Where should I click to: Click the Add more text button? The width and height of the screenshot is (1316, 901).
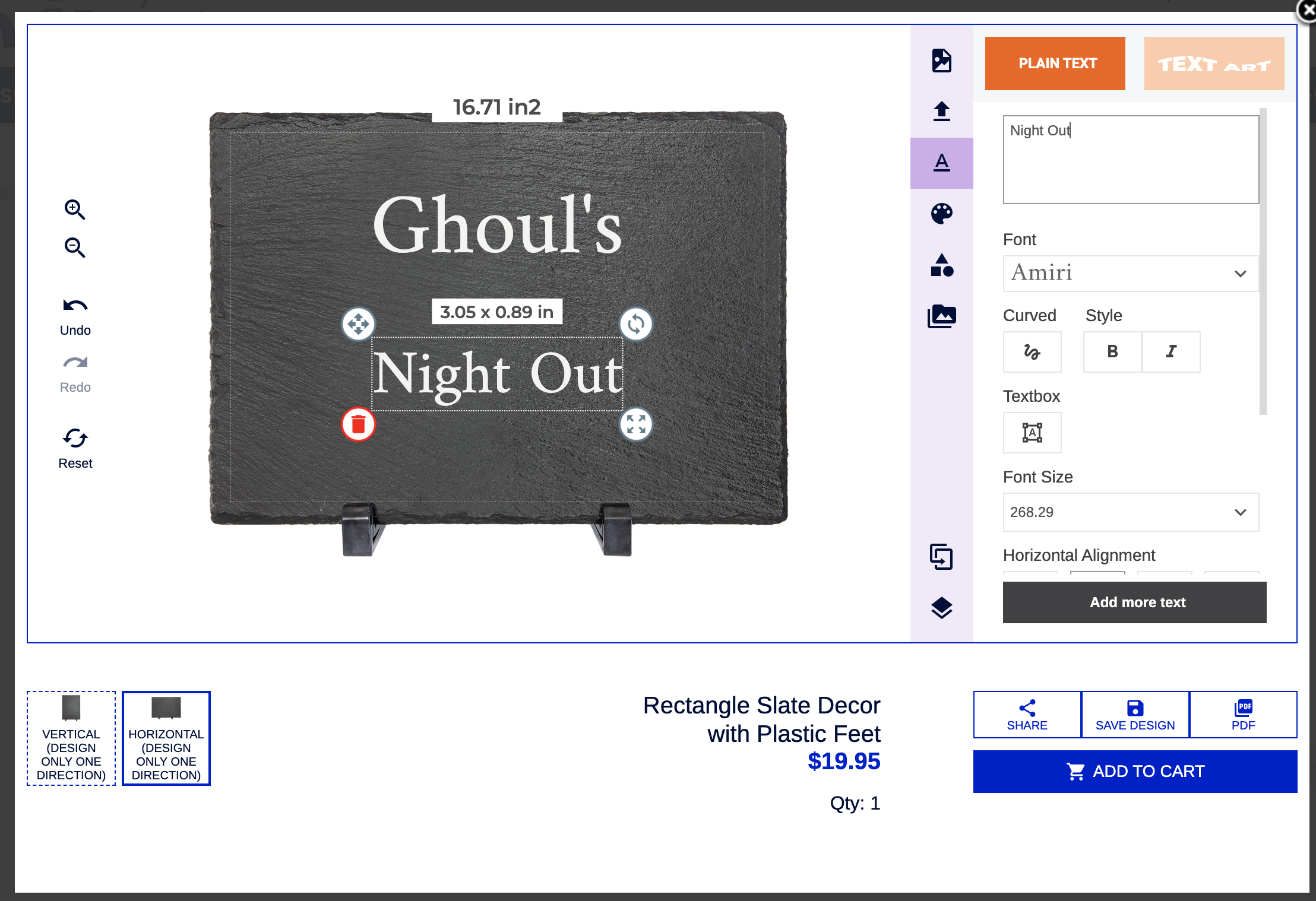click(x=1134, y=602)
